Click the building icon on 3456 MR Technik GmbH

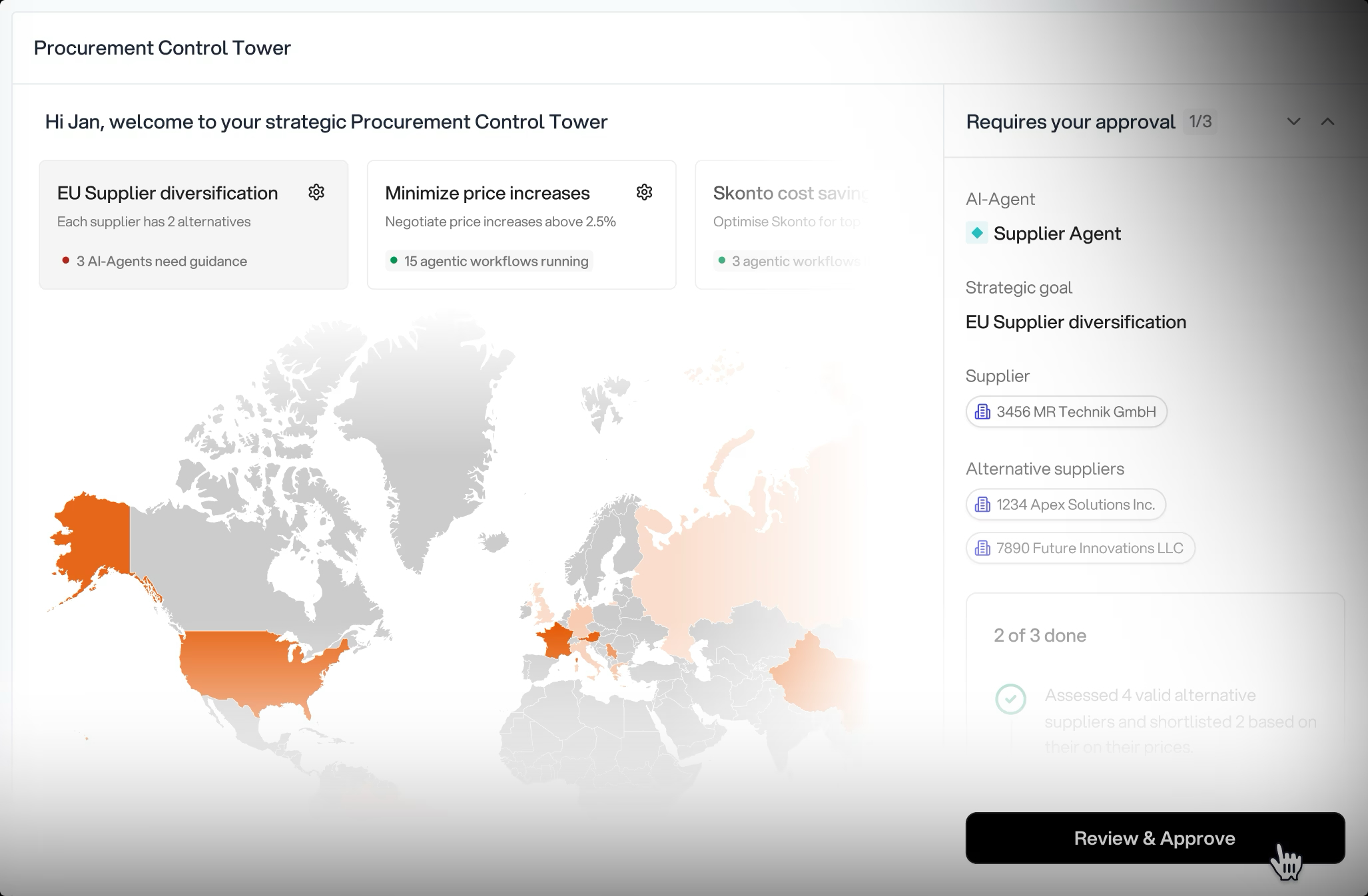[982, 411]
